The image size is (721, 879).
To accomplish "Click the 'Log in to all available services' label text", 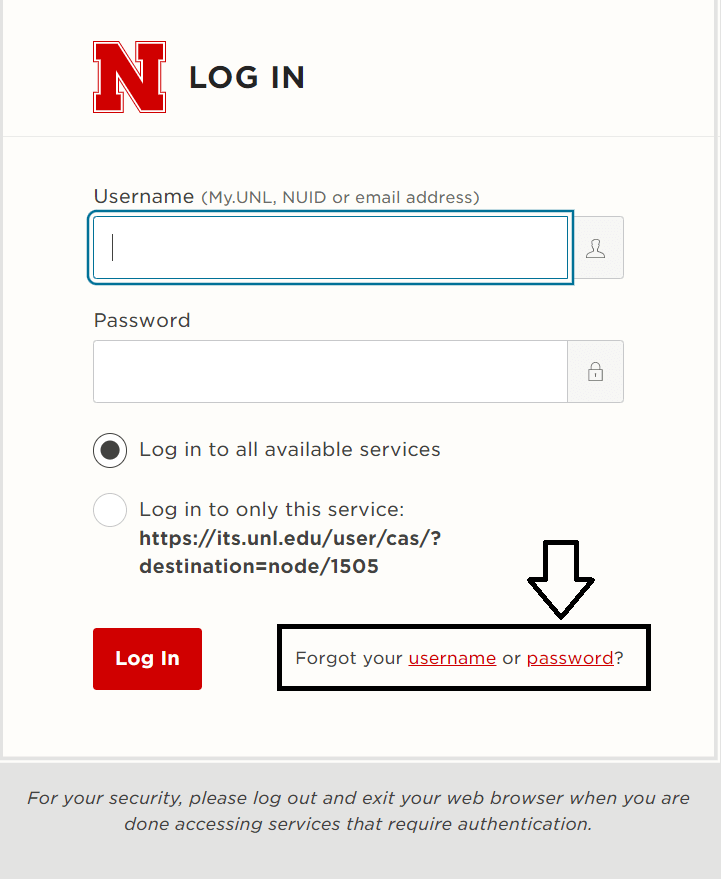I will (x=290, y=450).
